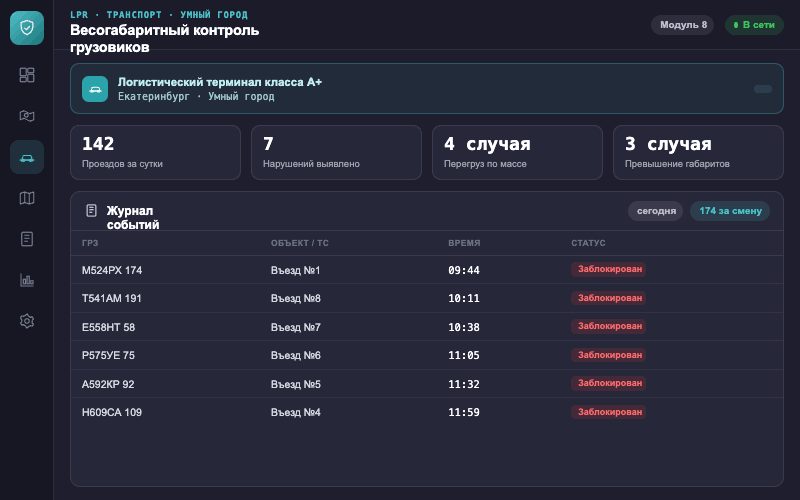Click the shield logo icon
The height and width of the screenshot is (500, 800).
click(x=27, y=28)
